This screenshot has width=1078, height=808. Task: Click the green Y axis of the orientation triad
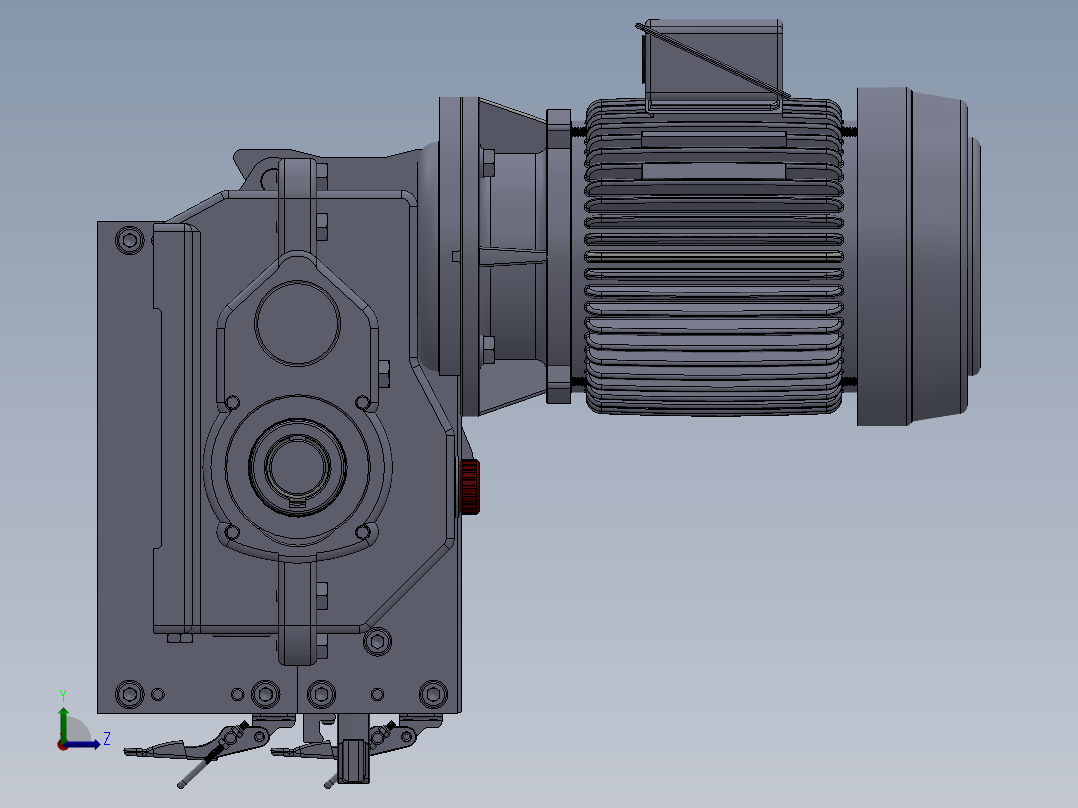pyautogui.click(x=63, y=723)
